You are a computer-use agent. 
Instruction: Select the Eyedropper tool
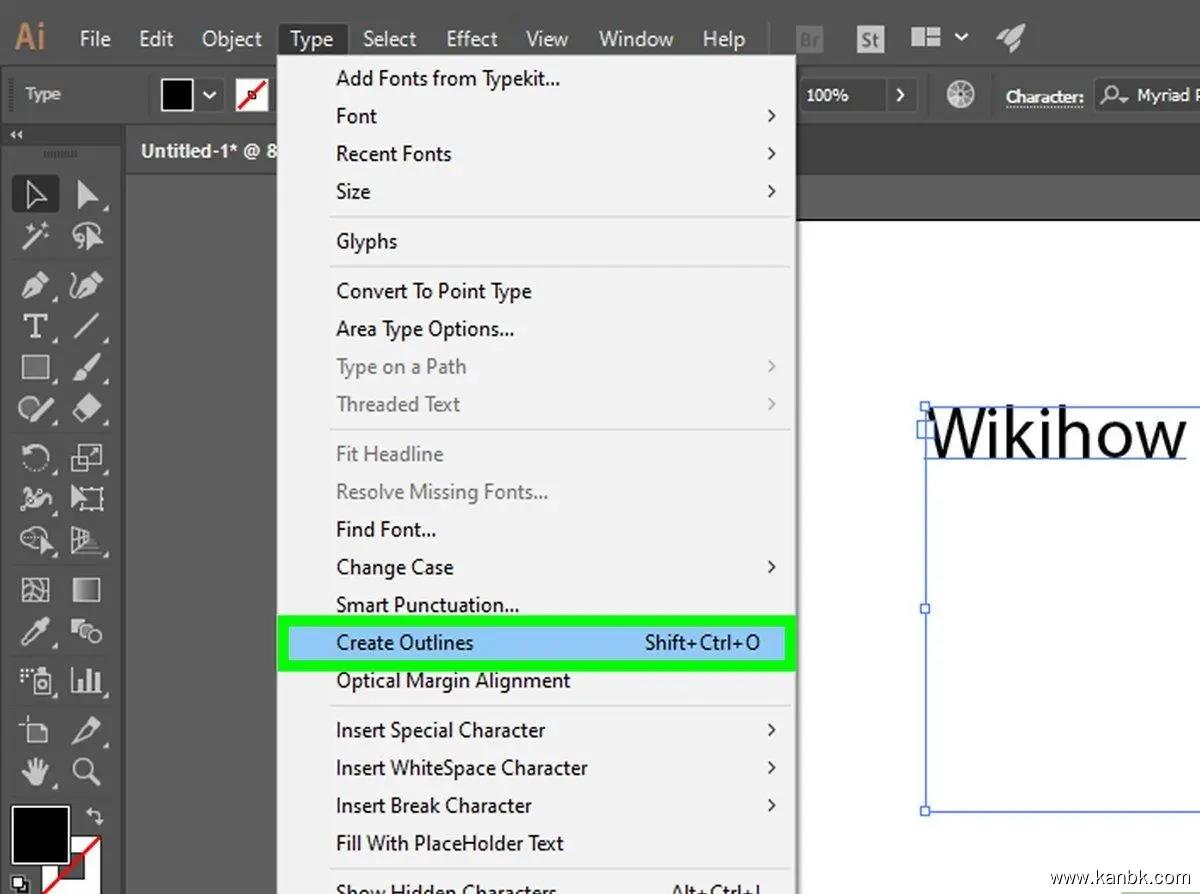point(36,632)
